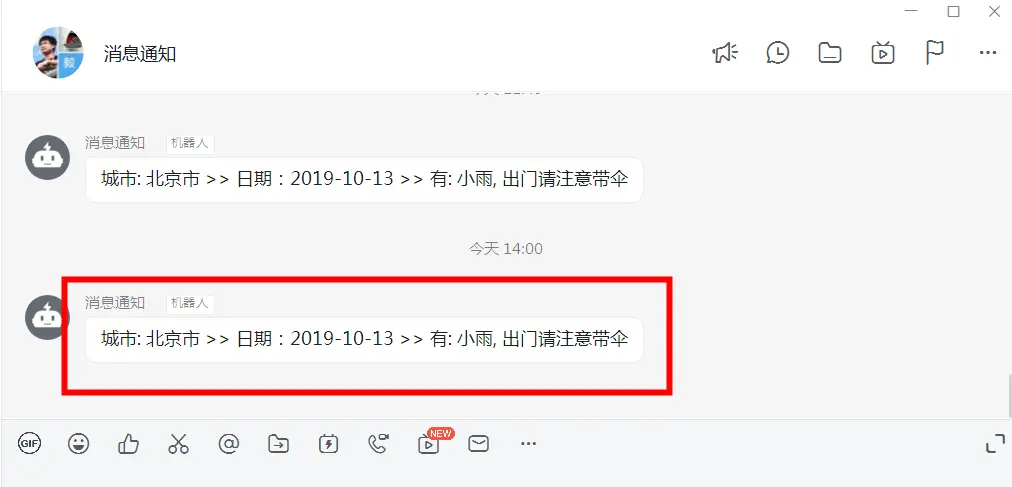Insert an @ mention
This screenshot has height=487, width=1012.
228,443
